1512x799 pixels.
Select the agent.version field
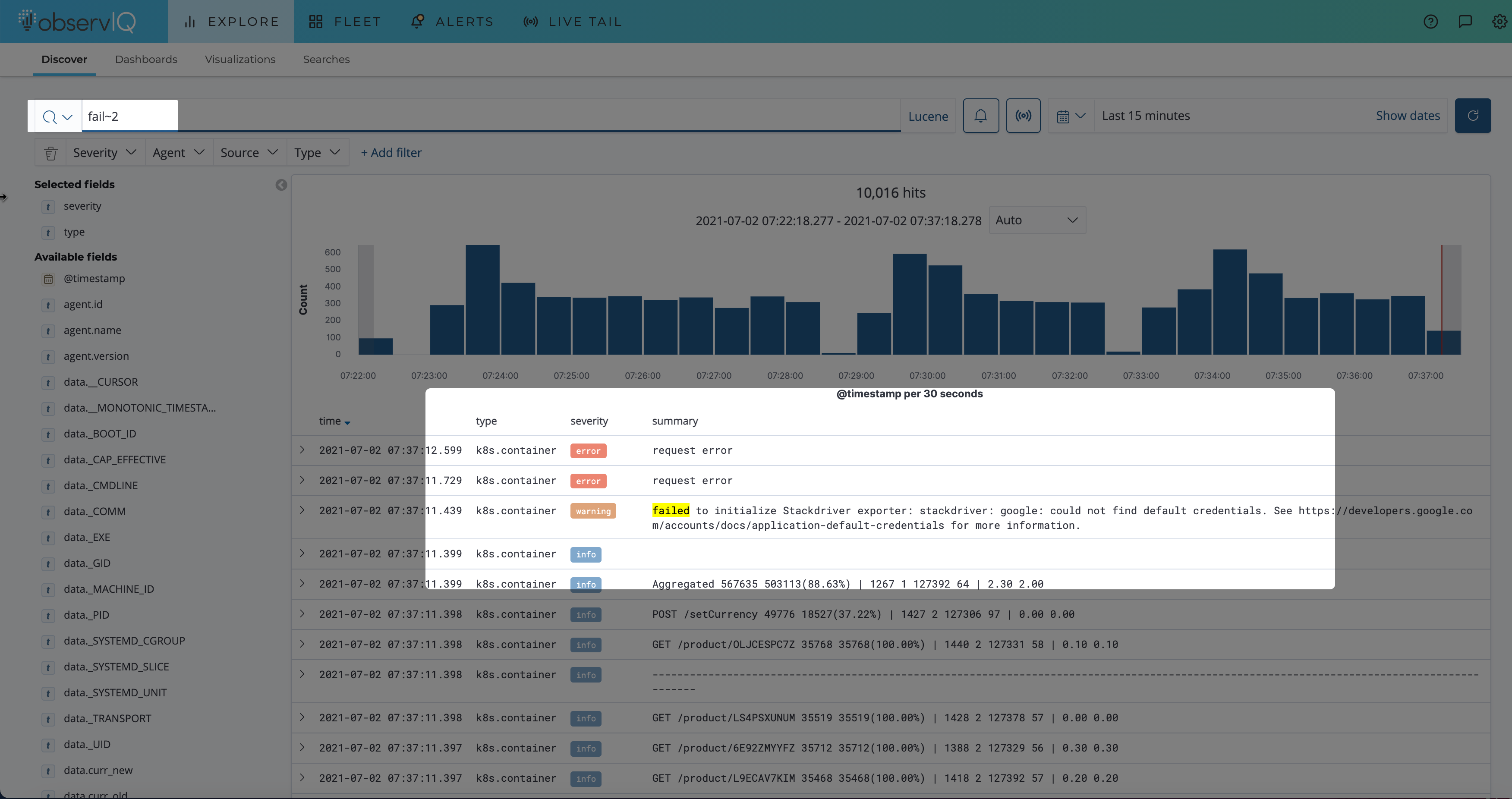(96, 356)
